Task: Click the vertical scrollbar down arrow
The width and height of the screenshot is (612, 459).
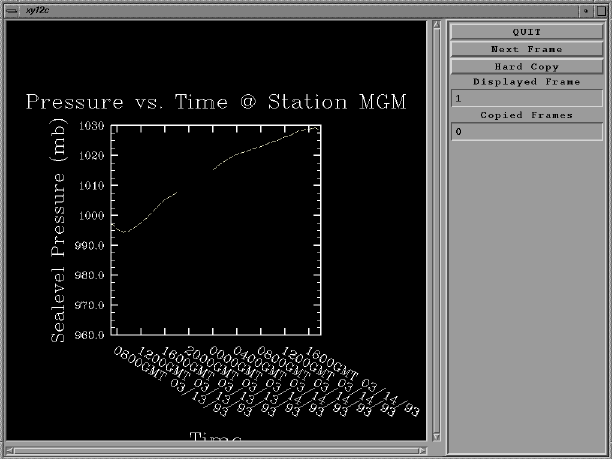Action: coord(436,436)
